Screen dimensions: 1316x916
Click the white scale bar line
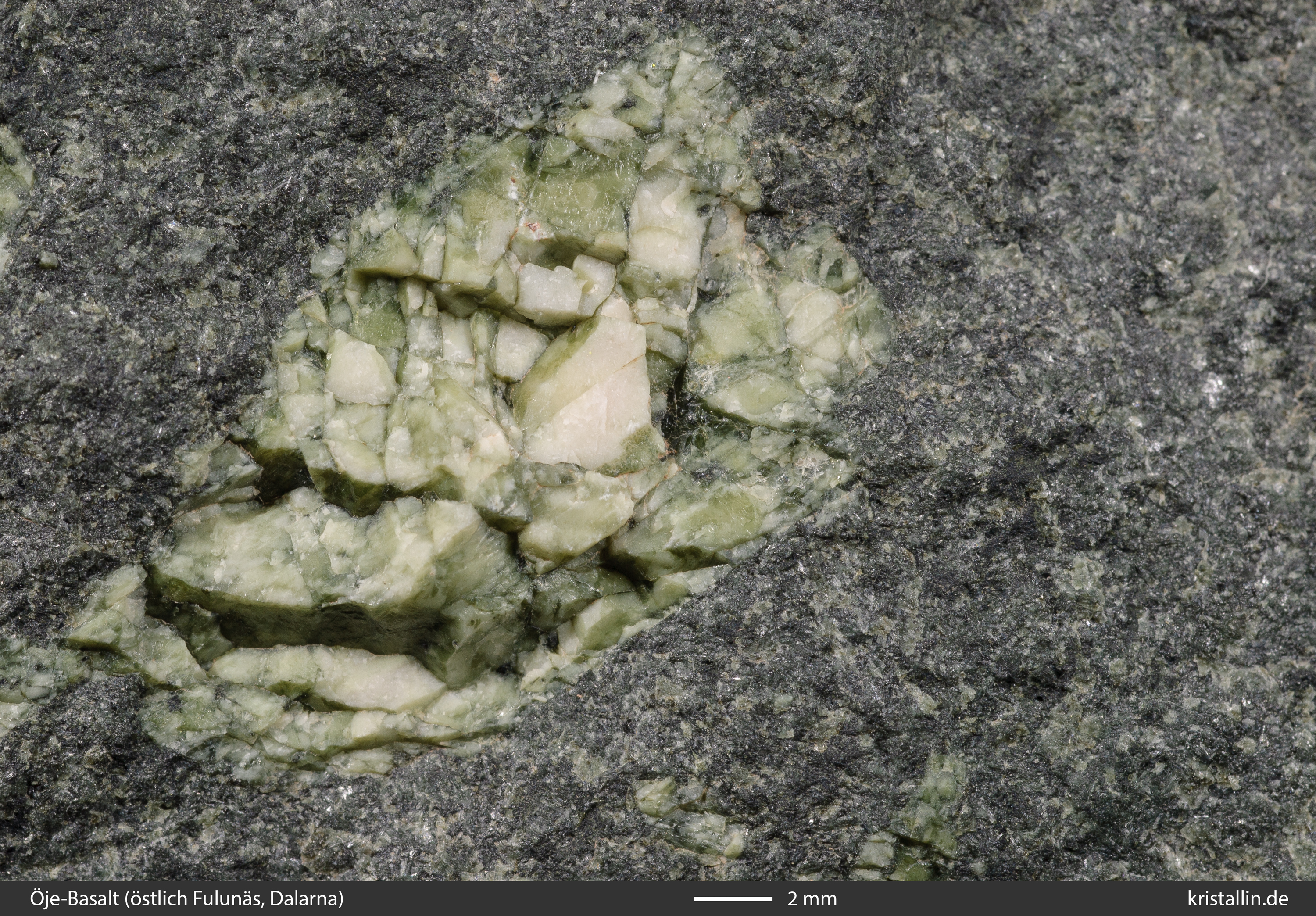[733, 899]
